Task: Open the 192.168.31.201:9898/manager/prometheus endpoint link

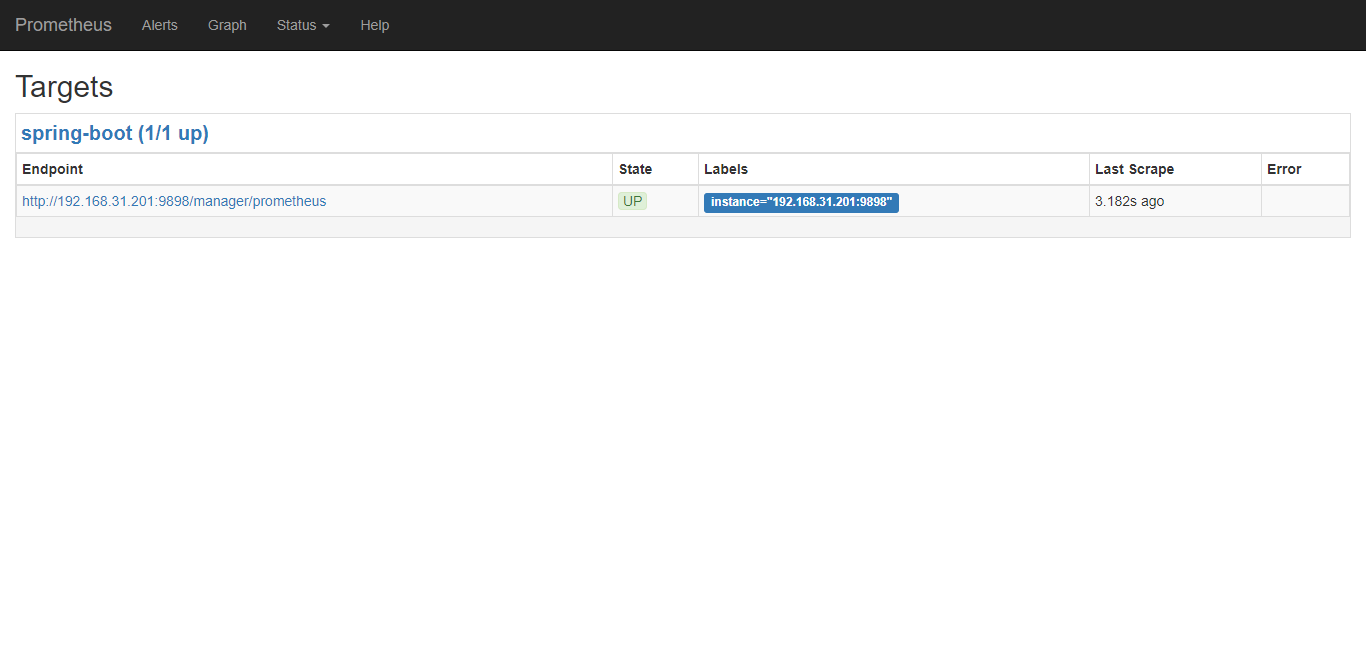Action: pos(174,201)
